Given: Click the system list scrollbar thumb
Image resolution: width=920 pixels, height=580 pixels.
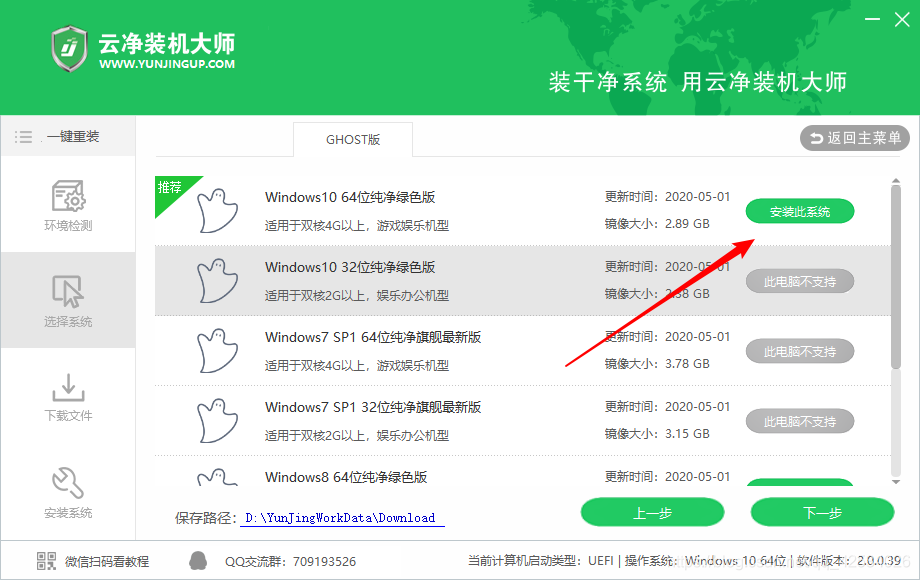Looking at the screenshot, I should (x=896, y=277).
